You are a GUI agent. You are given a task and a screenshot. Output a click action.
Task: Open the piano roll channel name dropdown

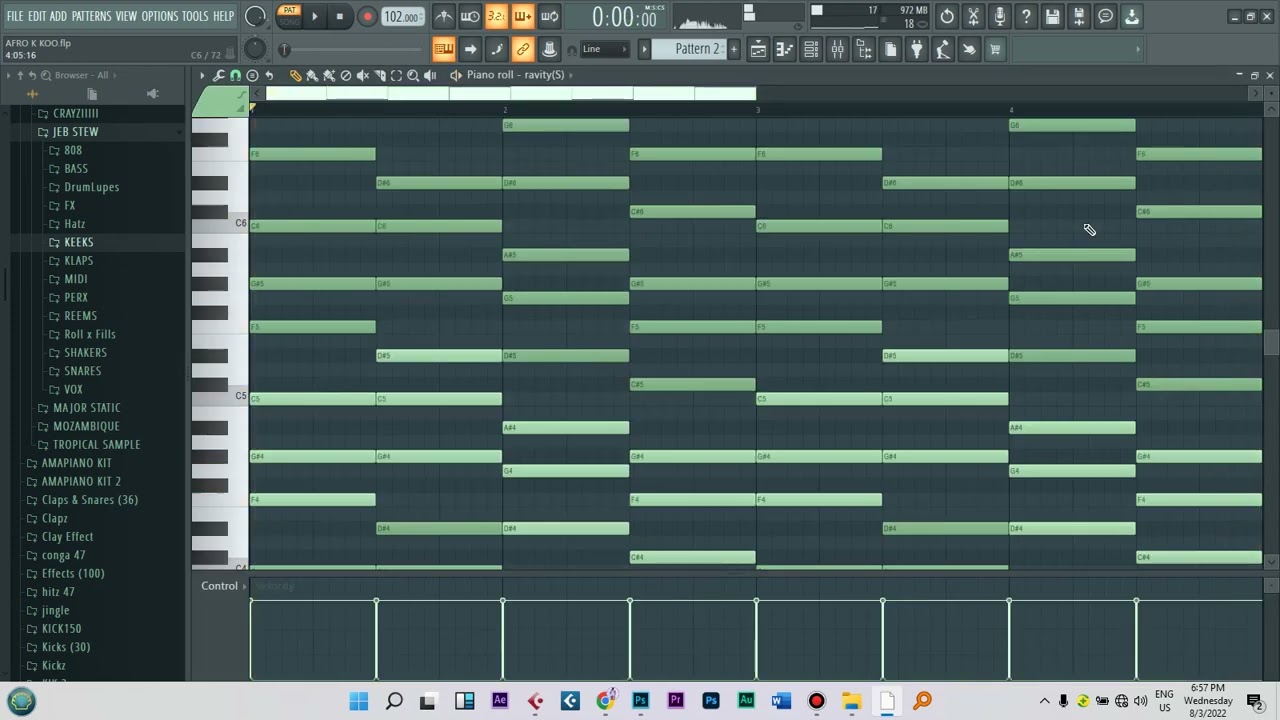[x=514, y=75]
